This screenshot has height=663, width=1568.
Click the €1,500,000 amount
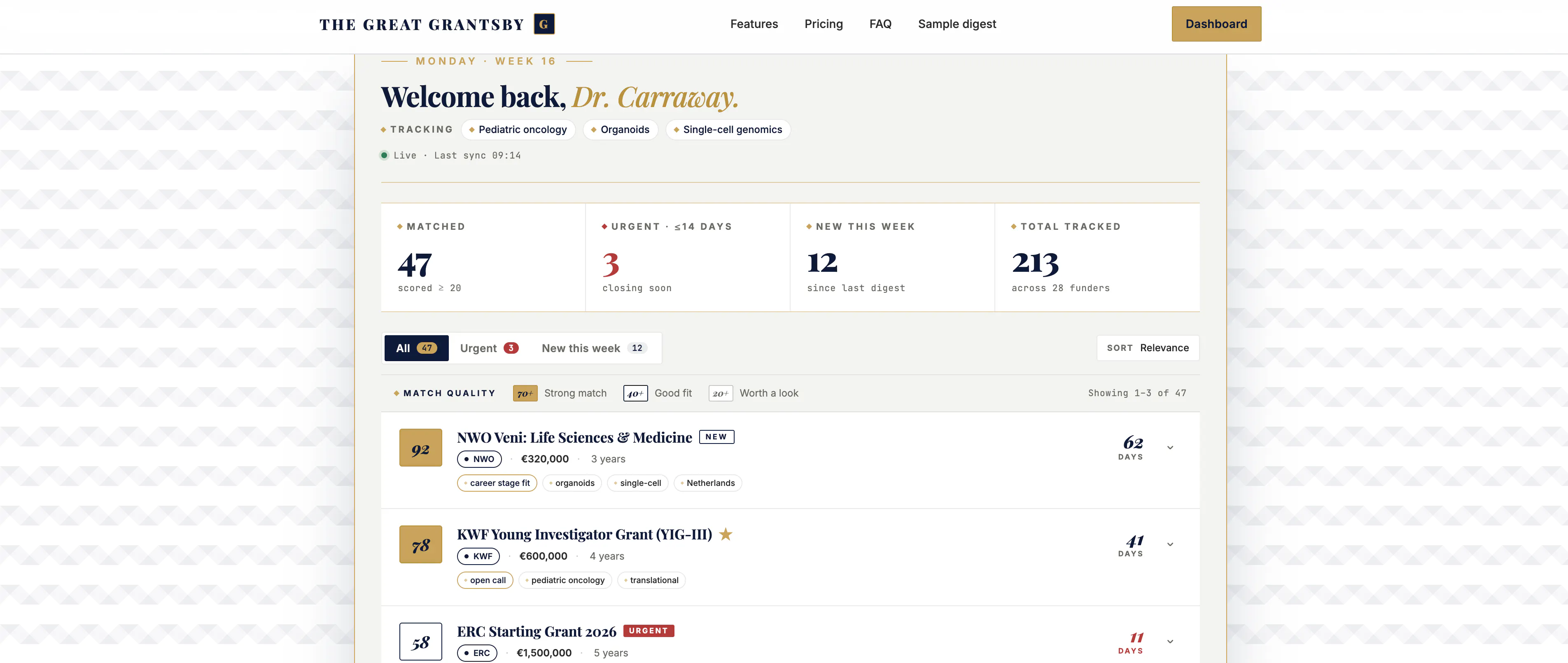coord(544,653)
